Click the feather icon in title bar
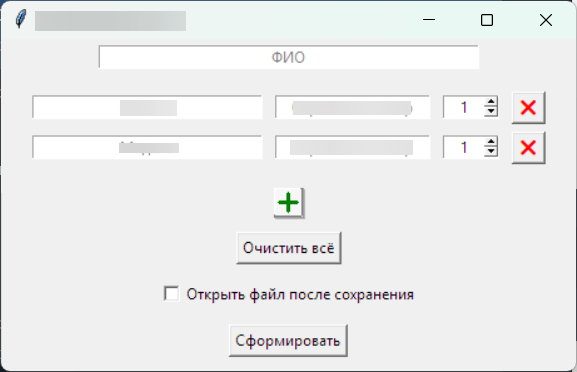577x372 pixels. tap(21, 19)
